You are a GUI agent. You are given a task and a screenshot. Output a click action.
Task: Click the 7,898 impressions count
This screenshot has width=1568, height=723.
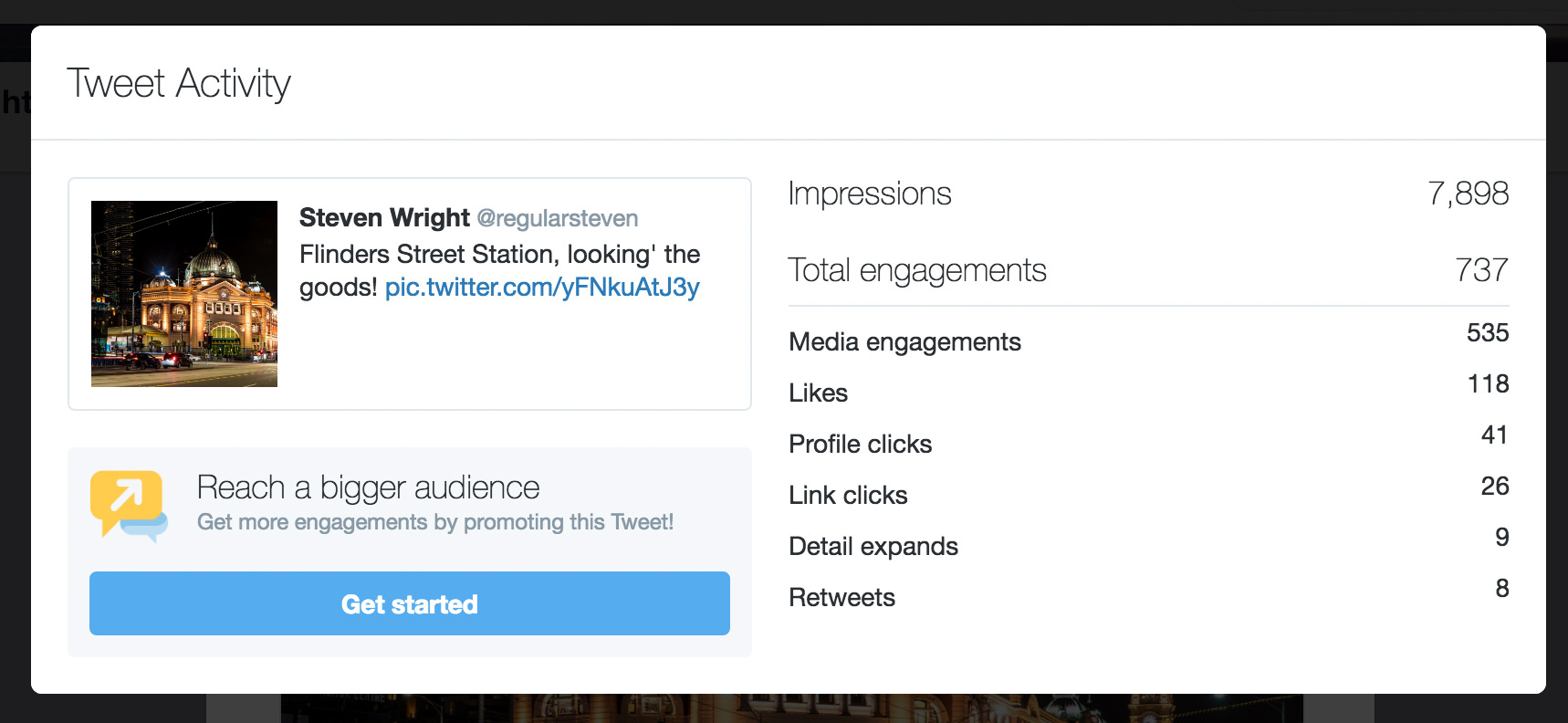[1468, 194]
